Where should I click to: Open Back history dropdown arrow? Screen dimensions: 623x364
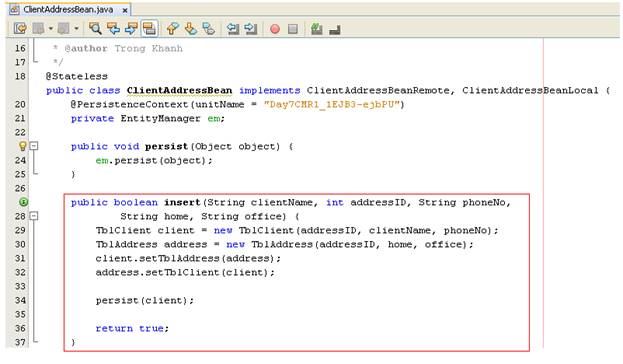51,29
